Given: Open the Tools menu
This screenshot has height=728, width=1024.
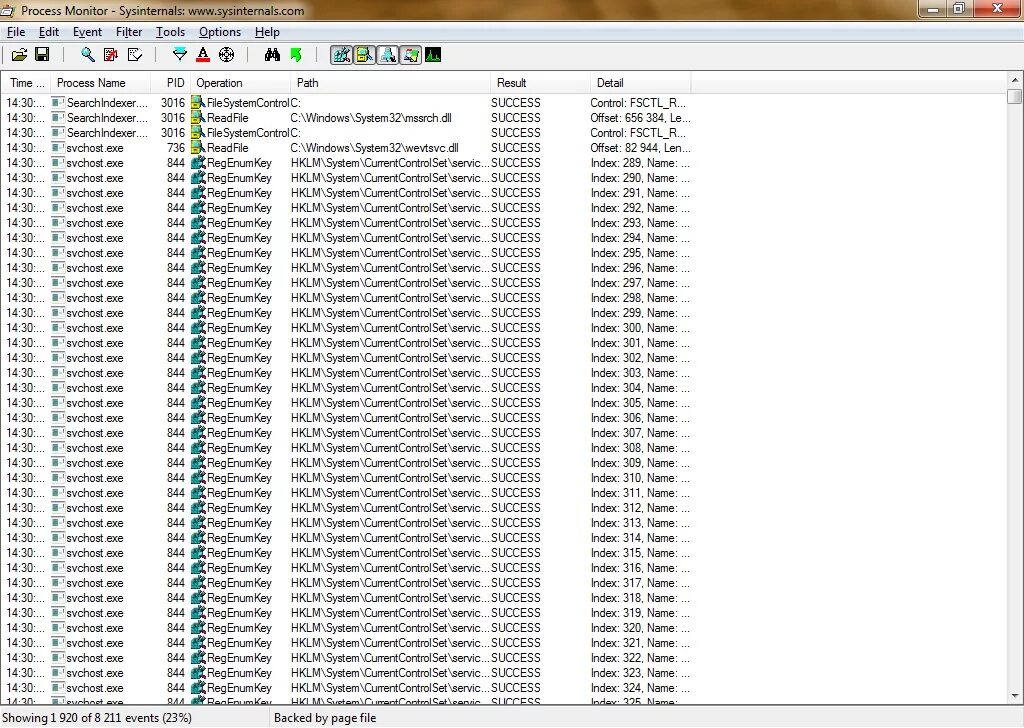Looking at the screenshot, I should point(170,32).
